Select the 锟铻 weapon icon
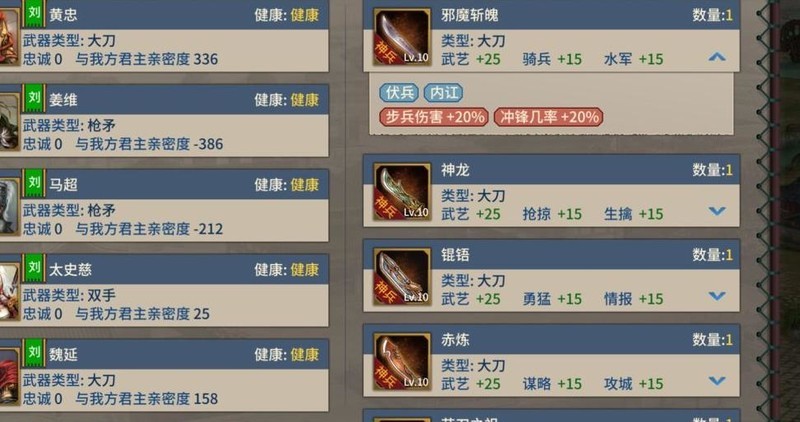Viewport: 800px width, 422px height. (402, 277)
